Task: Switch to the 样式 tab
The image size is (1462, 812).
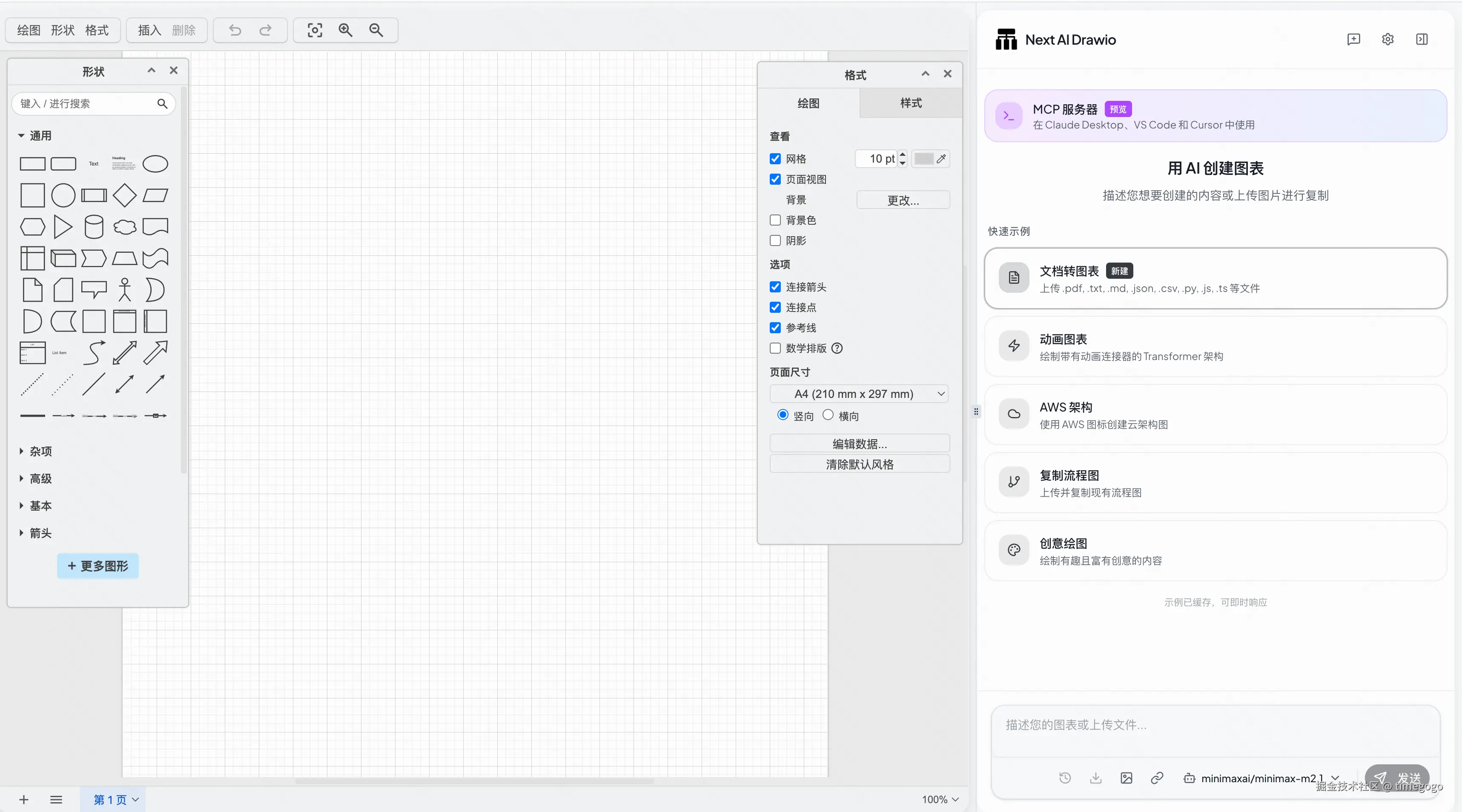Action: tap(910, 103)
